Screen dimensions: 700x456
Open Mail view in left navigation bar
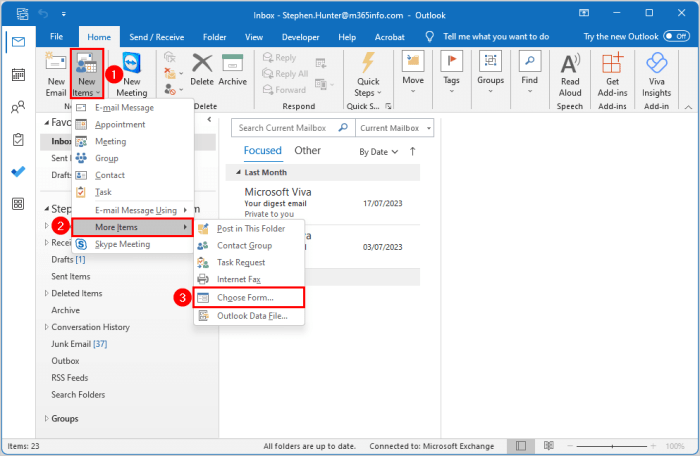tap(18, 42)
